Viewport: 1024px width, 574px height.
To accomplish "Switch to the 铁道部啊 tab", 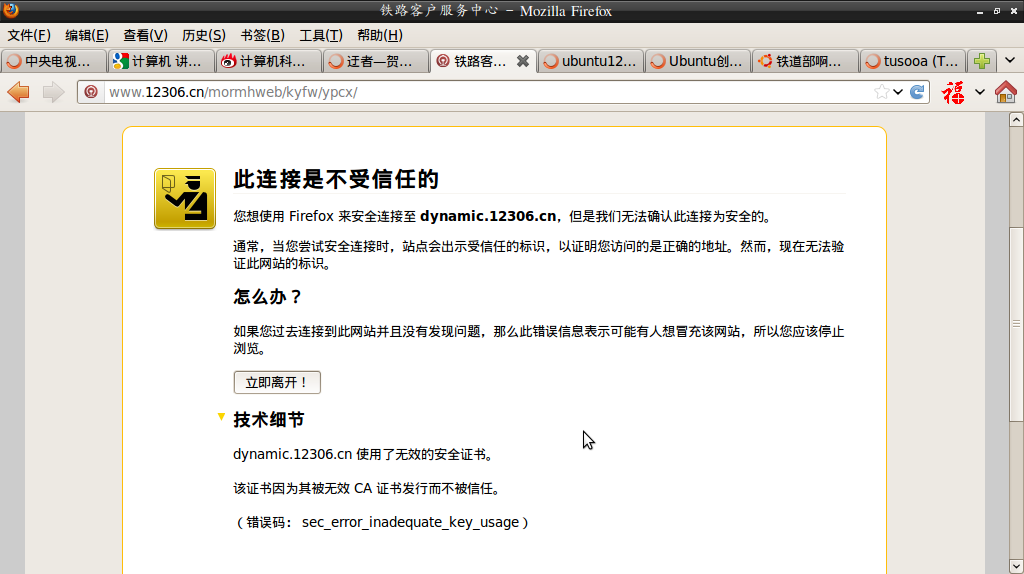I will pyautogui.click(x=805, y=61).
